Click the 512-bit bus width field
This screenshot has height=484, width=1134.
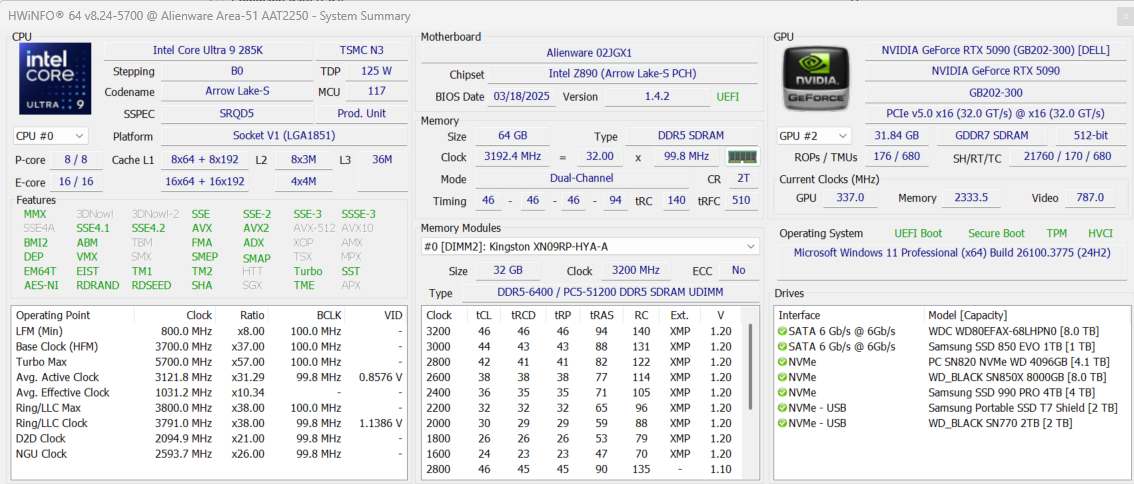[x=1091, y=136]
